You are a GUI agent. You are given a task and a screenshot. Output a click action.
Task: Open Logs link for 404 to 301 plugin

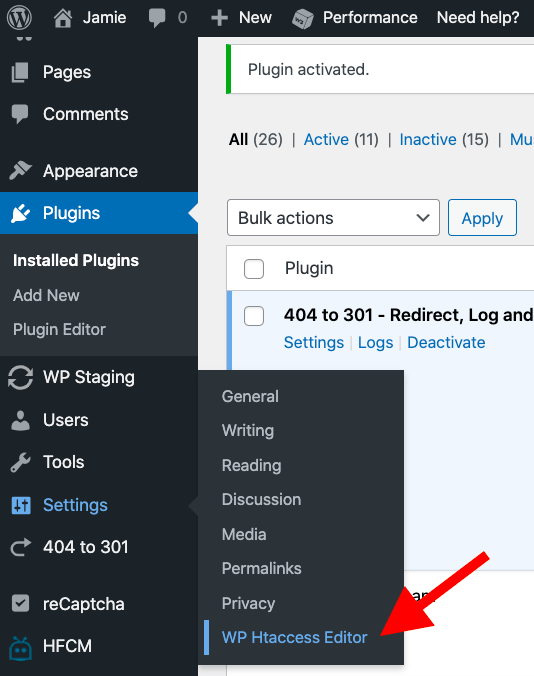coord(375,343)
